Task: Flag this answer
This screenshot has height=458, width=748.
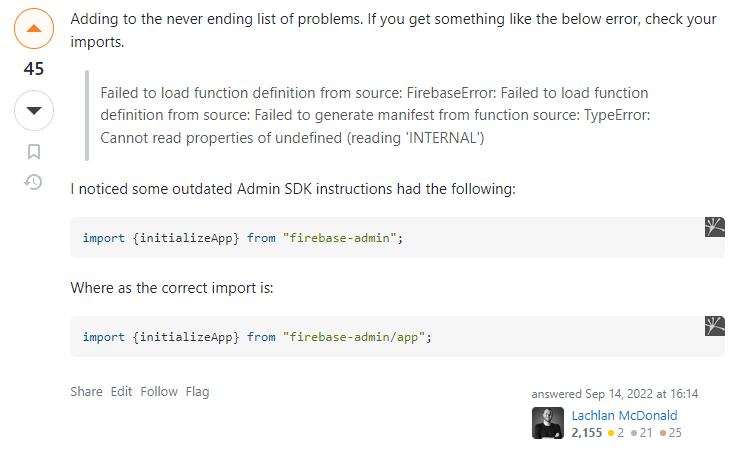Action: [197, 392]
